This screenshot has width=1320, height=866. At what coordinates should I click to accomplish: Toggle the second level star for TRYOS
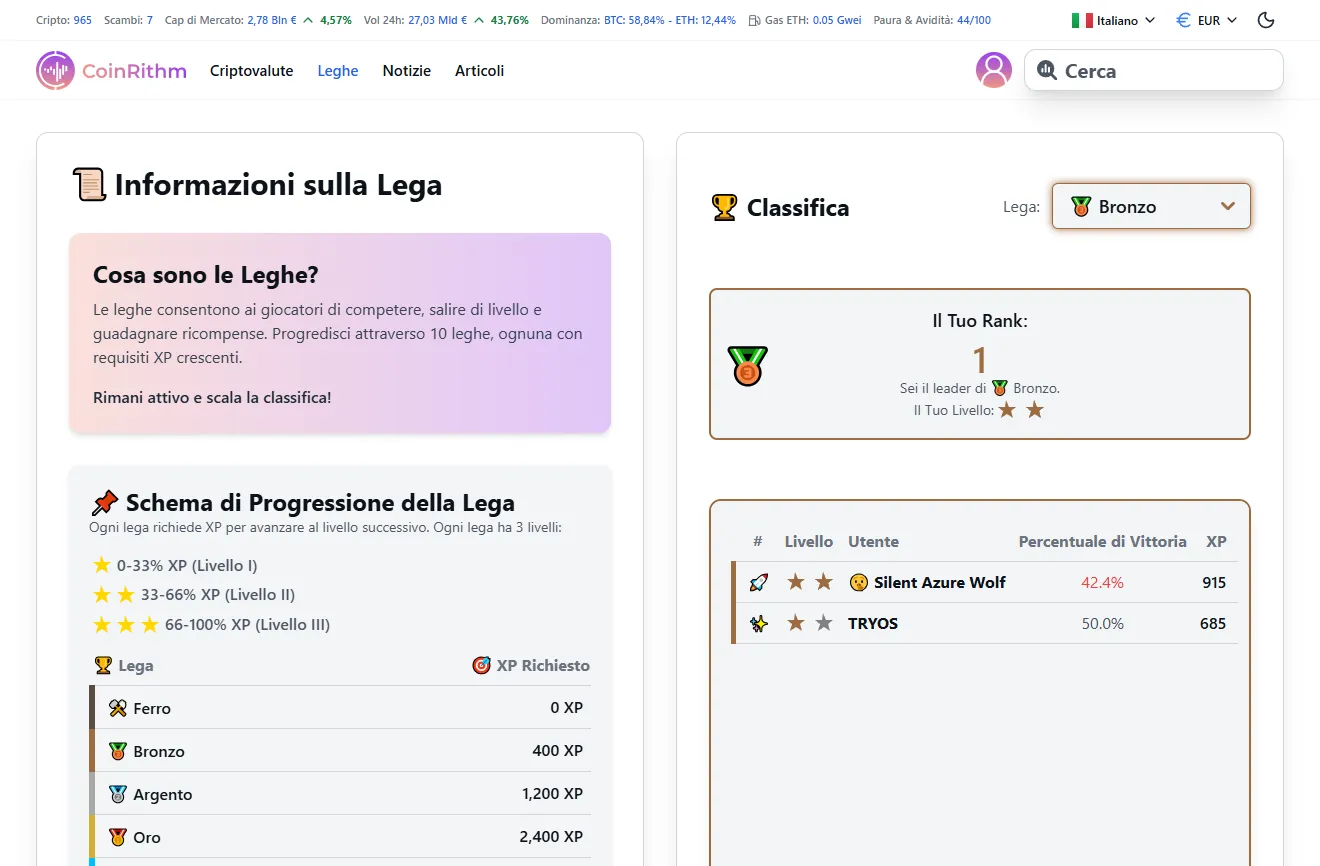pyautogui.click(x=823, y=623)
